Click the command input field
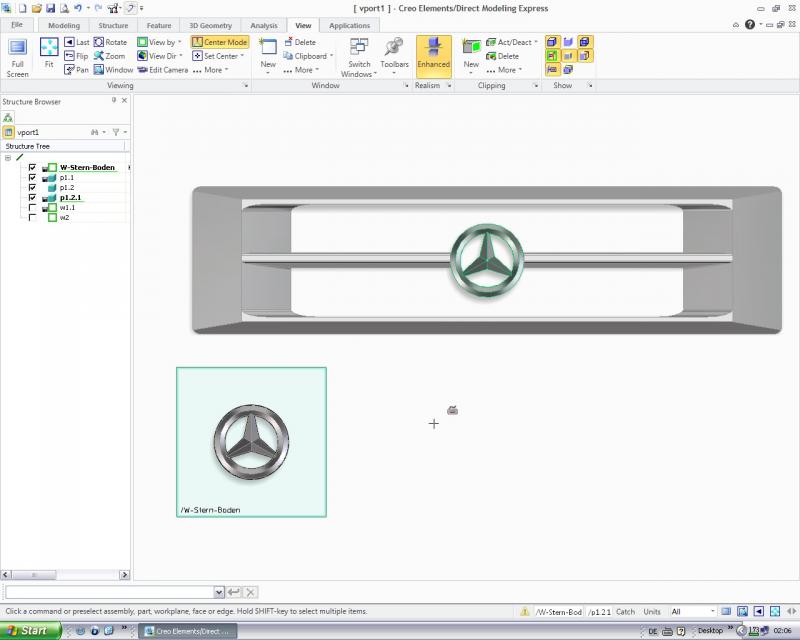 pos(110,592)
